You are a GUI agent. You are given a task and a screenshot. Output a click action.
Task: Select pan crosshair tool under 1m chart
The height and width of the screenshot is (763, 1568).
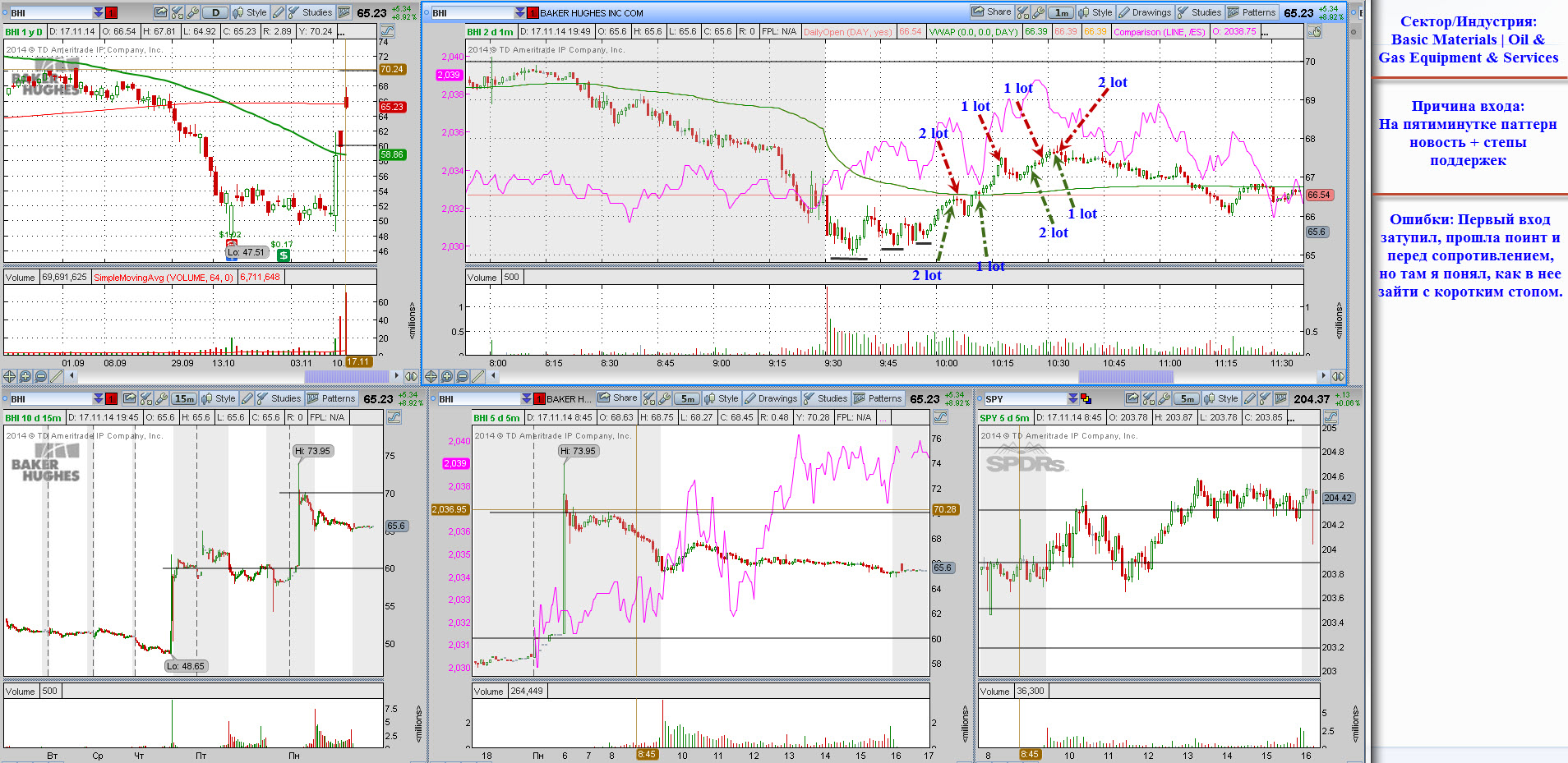point(431,376)
